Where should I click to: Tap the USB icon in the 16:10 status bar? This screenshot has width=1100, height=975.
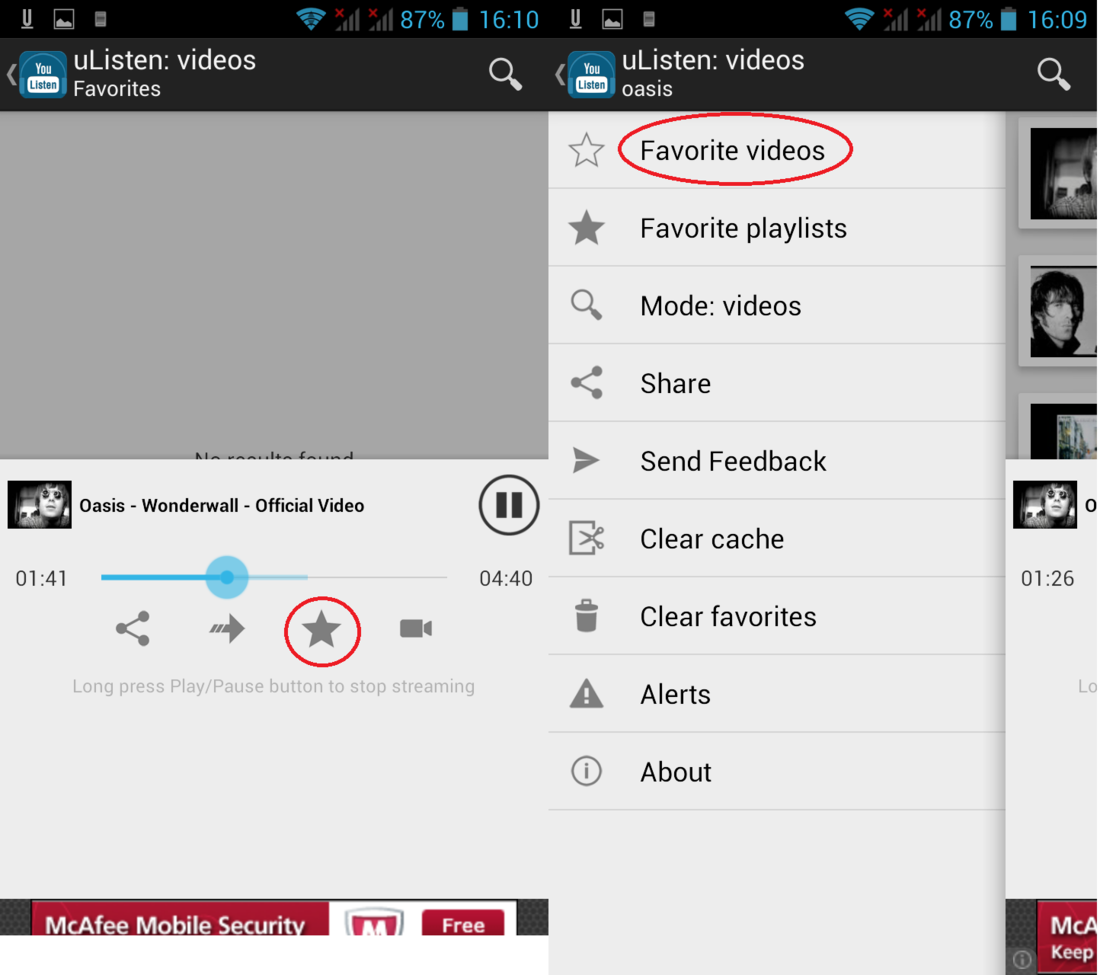(27, 19)
